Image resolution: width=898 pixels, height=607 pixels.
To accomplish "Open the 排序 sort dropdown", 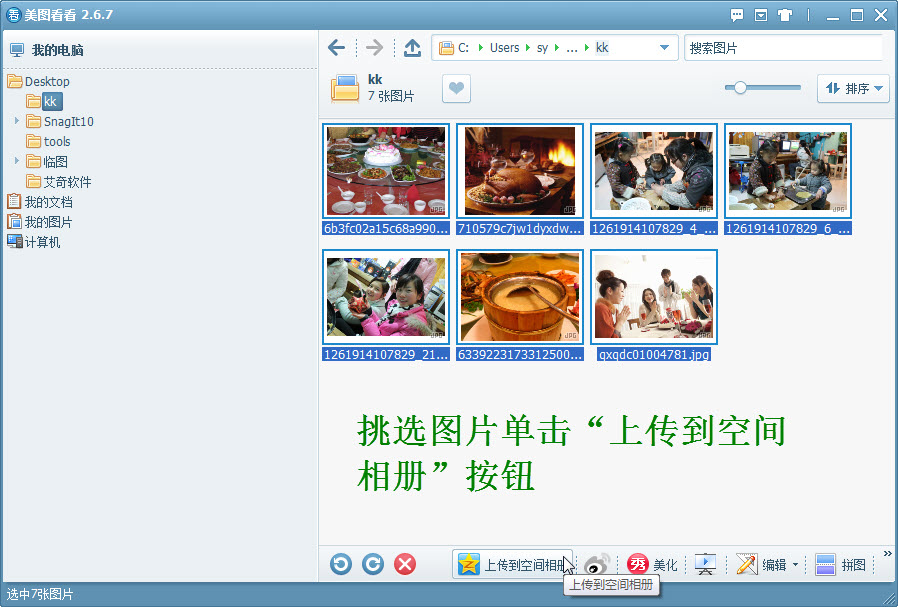I will (x=853, y=88).
